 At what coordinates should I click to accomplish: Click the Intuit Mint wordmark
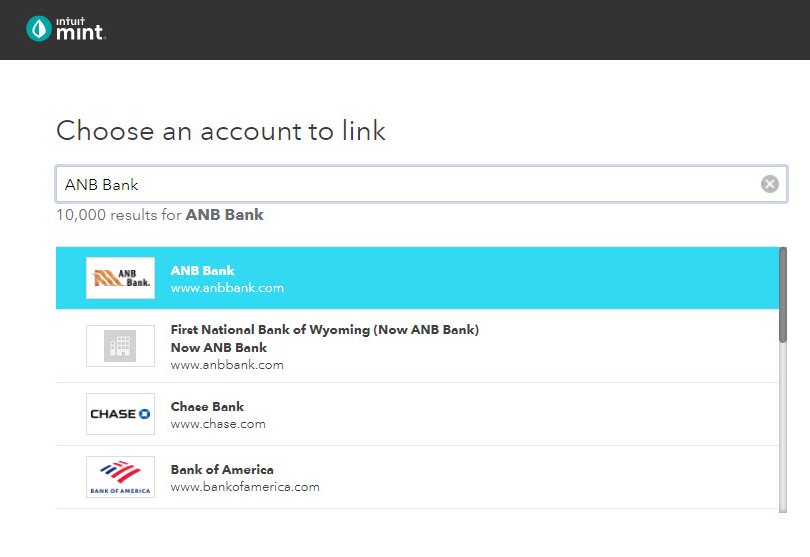coord(80,30)
